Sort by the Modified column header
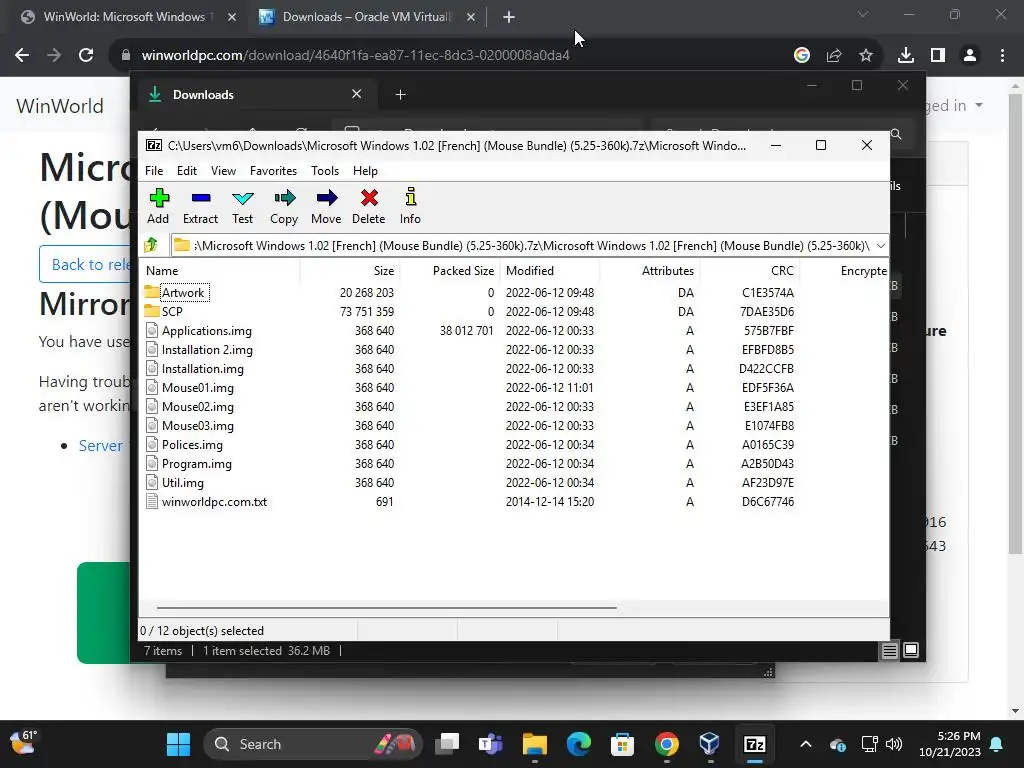 point(550,270)
